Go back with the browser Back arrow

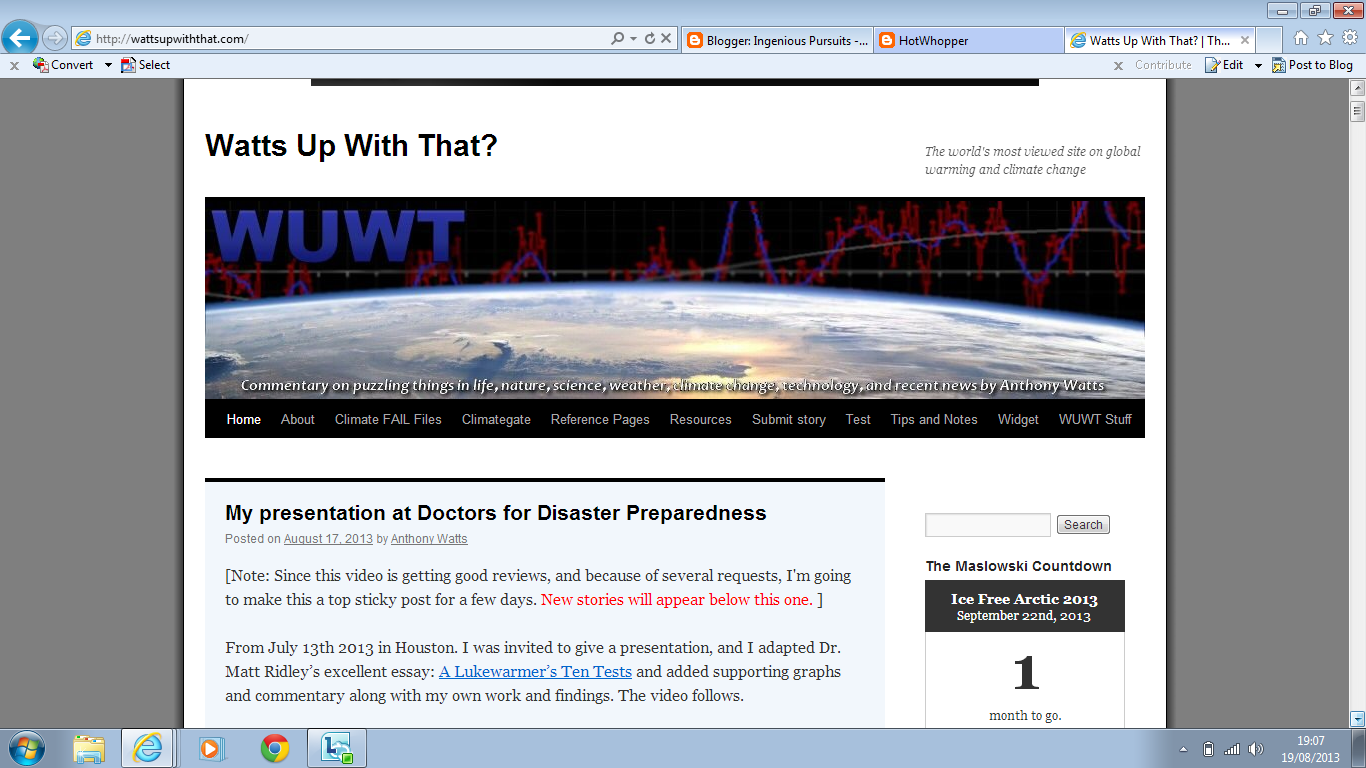[20, 38]
